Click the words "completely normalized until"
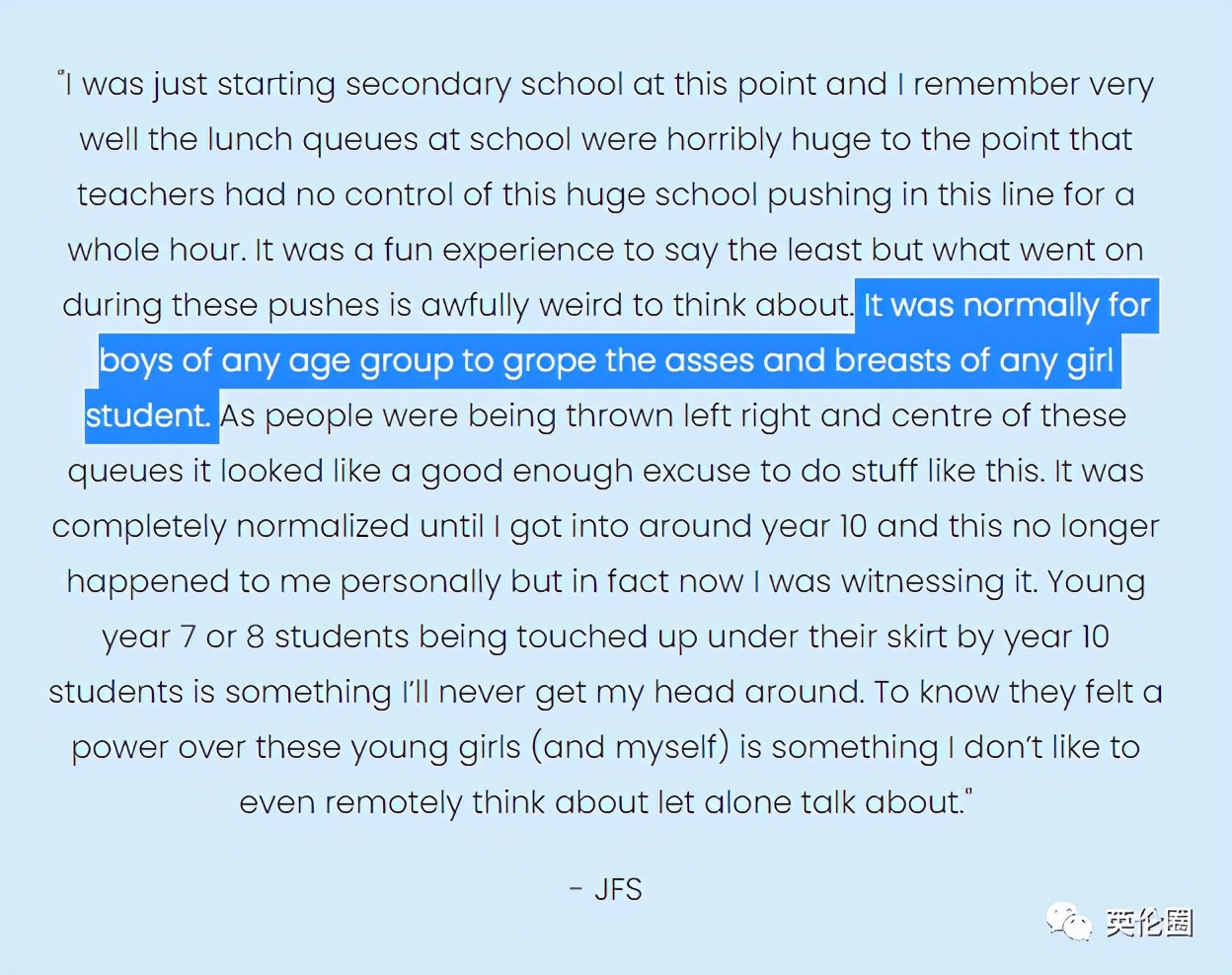This screenshot has height=975, width=1232. pos(269,527)
